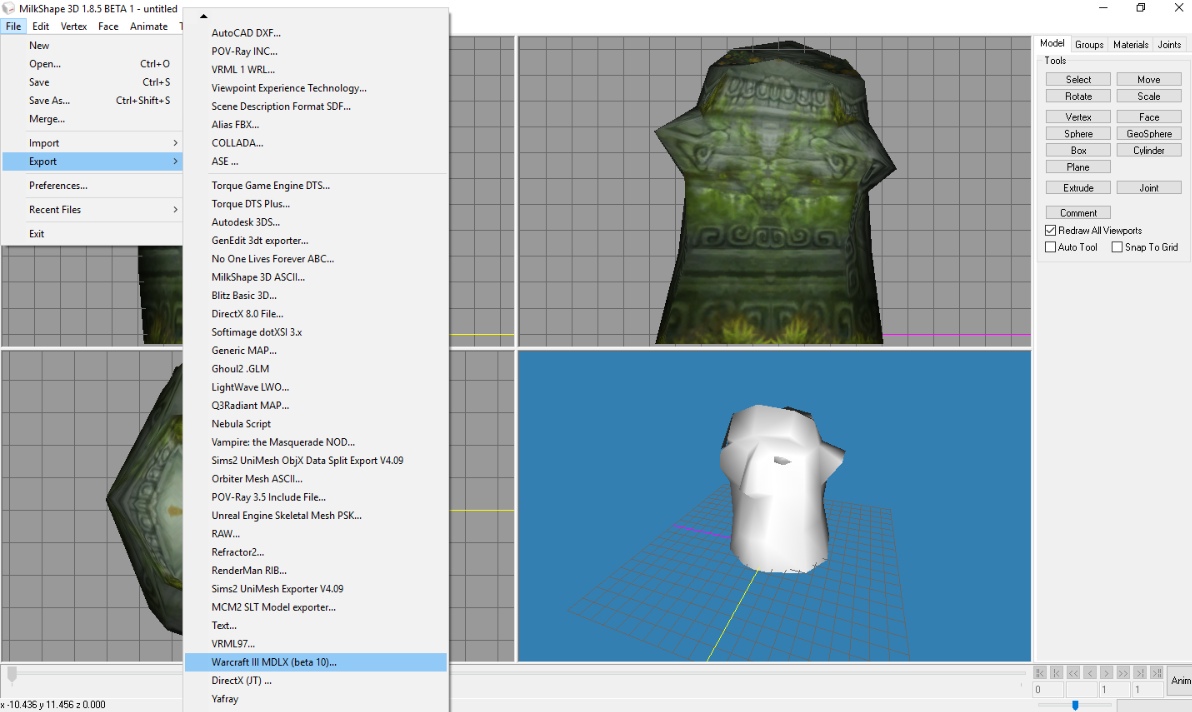Open the Export submenu arrow
Image resolution: width=1192 pixels, height=712 pixels.
(x=176, y=161)
